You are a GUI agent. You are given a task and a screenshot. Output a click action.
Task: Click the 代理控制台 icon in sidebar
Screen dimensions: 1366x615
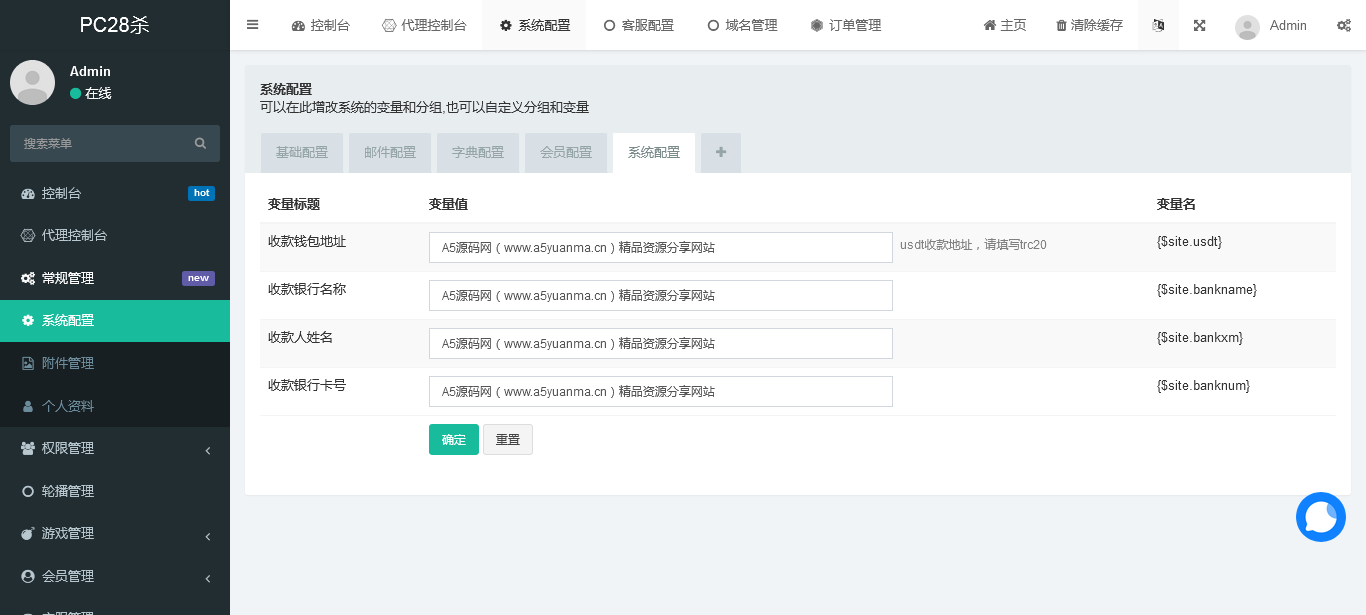[x=28, y=236]
